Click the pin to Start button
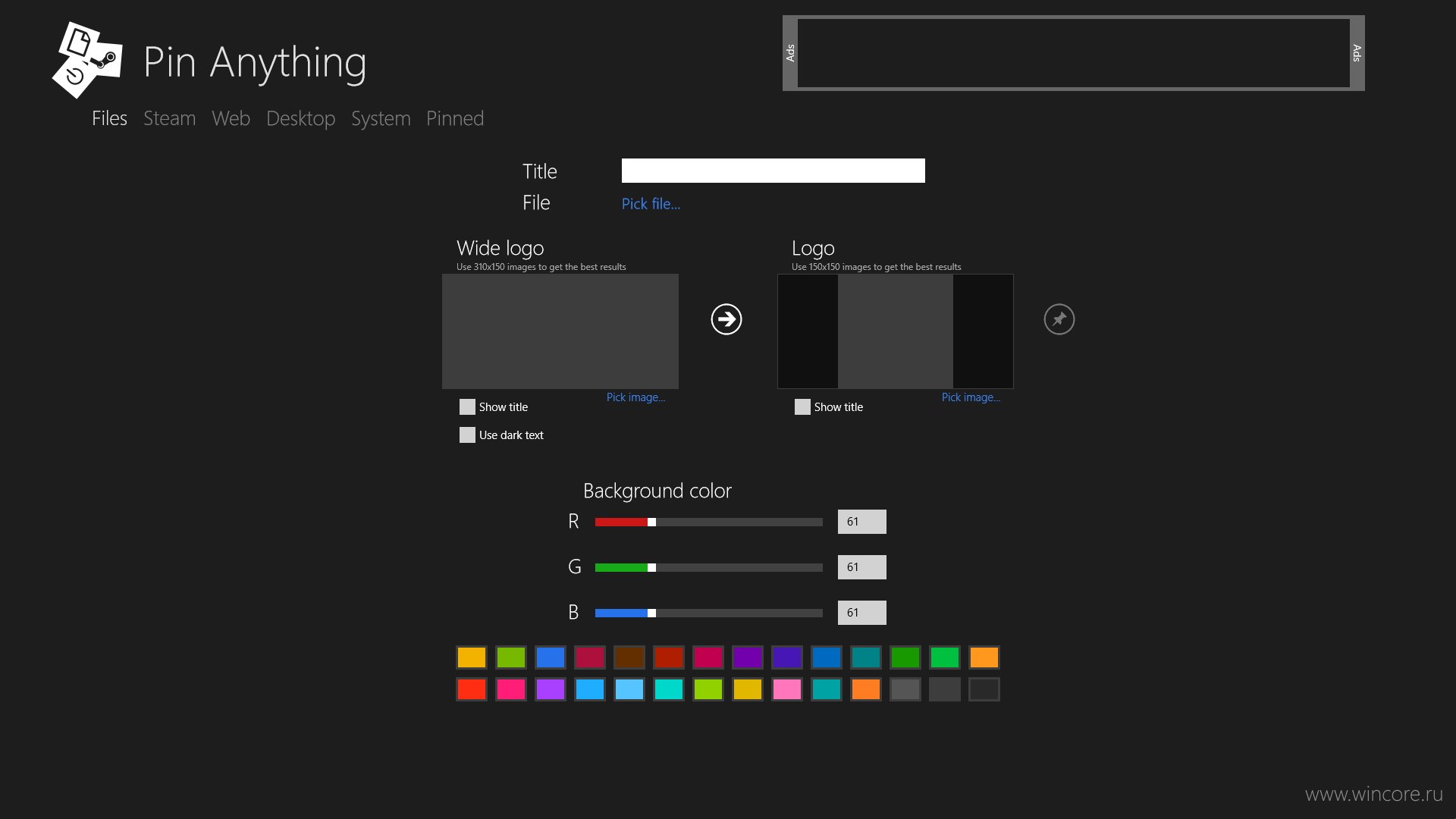1456x819 pixels. coord(1059,319)
